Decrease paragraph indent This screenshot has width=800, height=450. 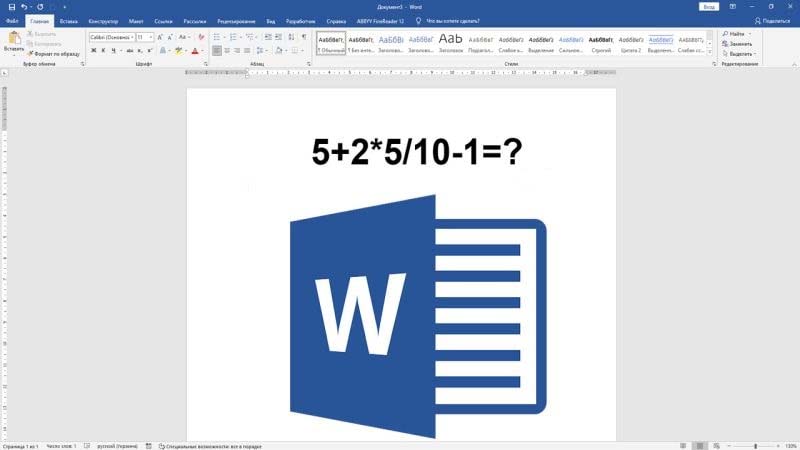[268, 37]
